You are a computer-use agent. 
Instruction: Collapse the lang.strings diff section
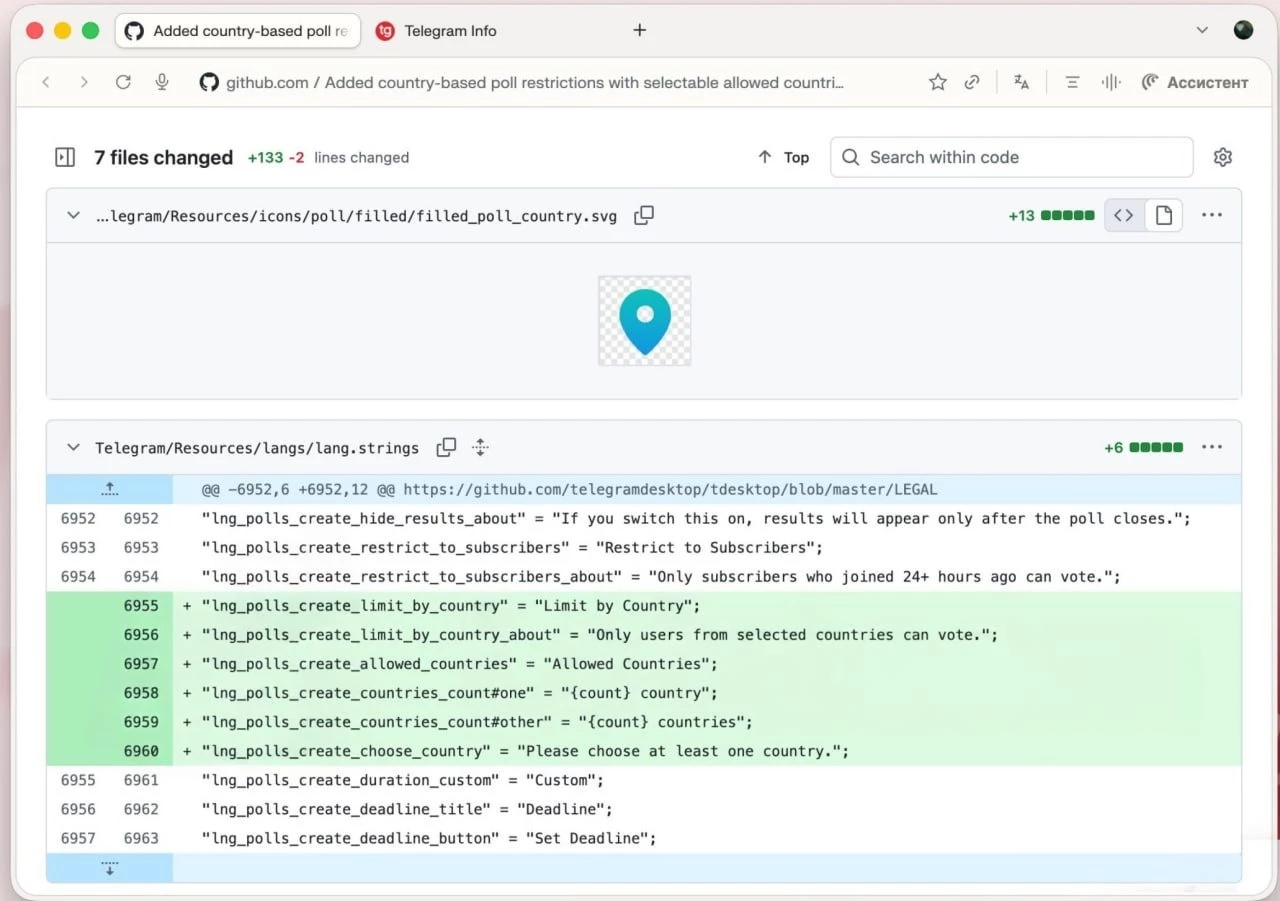pyautogui.click(x=73, y=447)
